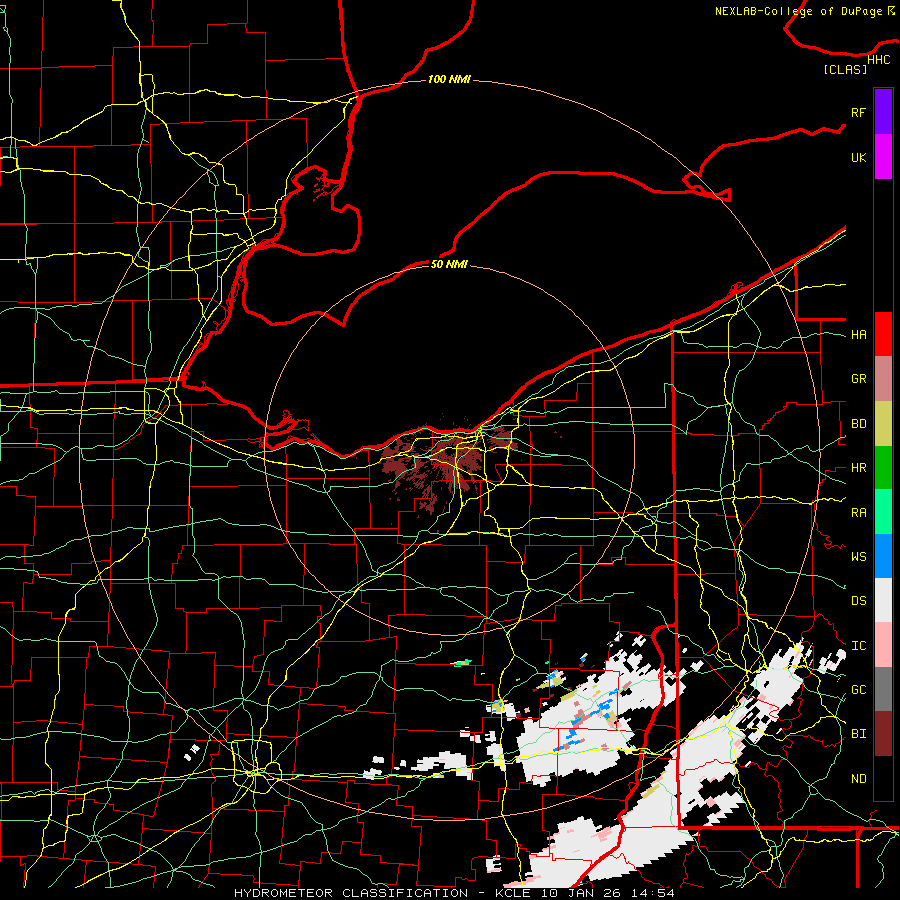Click the "HA" legend label
Viewport: 900px width, 900px height.
[858, 334]
